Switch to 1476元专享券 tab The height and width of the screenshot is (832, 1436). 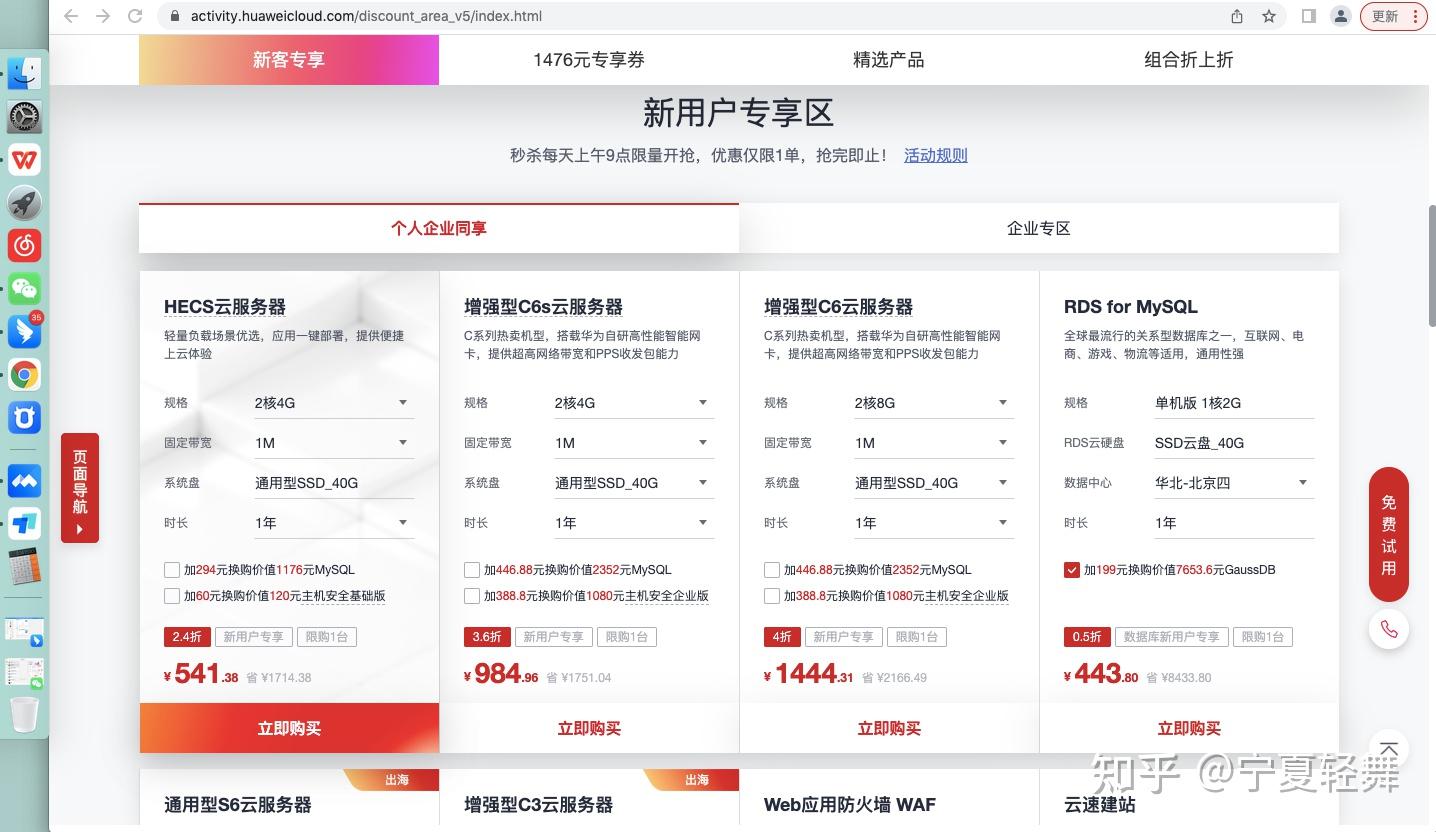tap(589, 60)
